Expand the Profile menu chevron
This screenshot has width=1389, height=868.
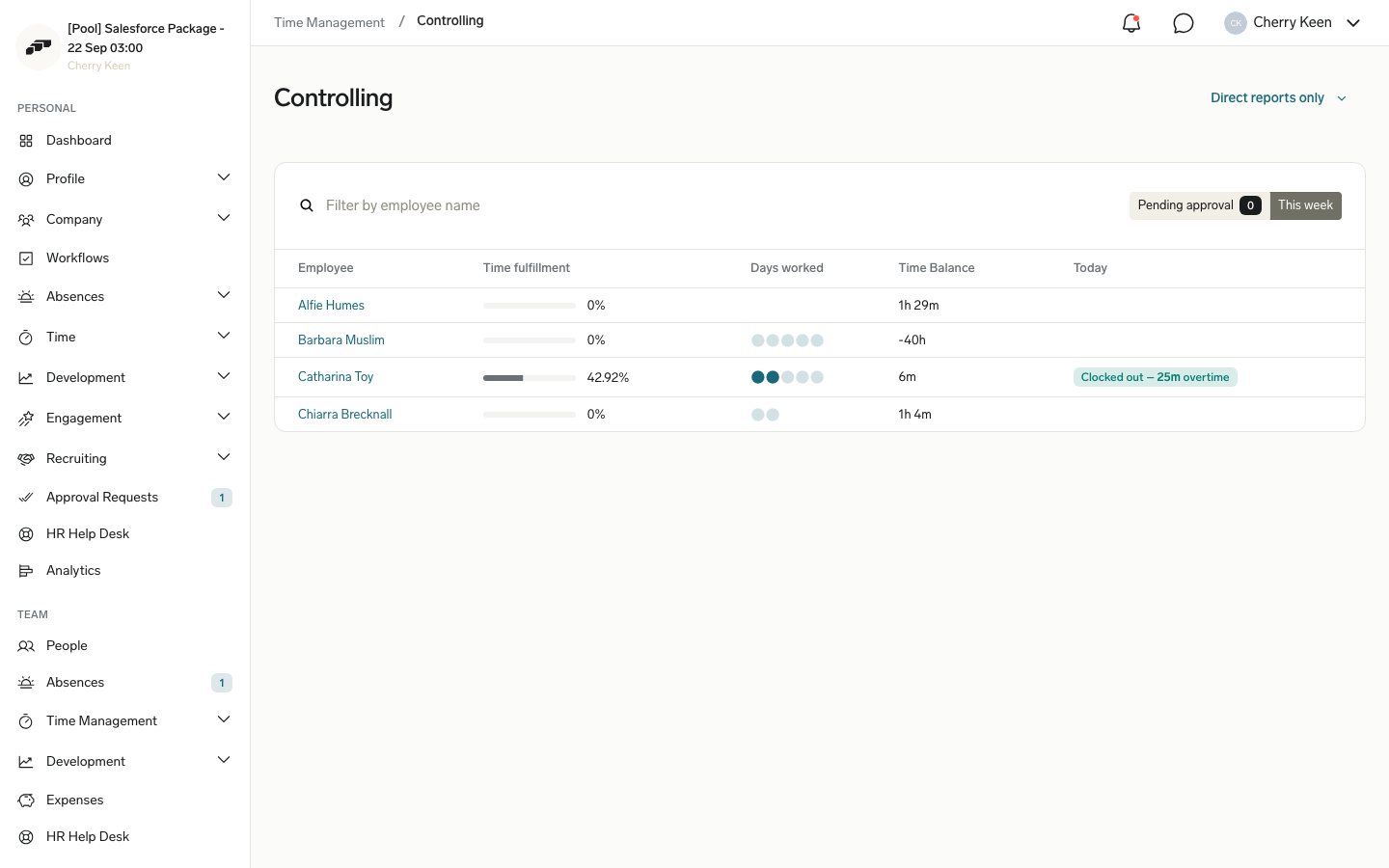click(x=224, y=177)
